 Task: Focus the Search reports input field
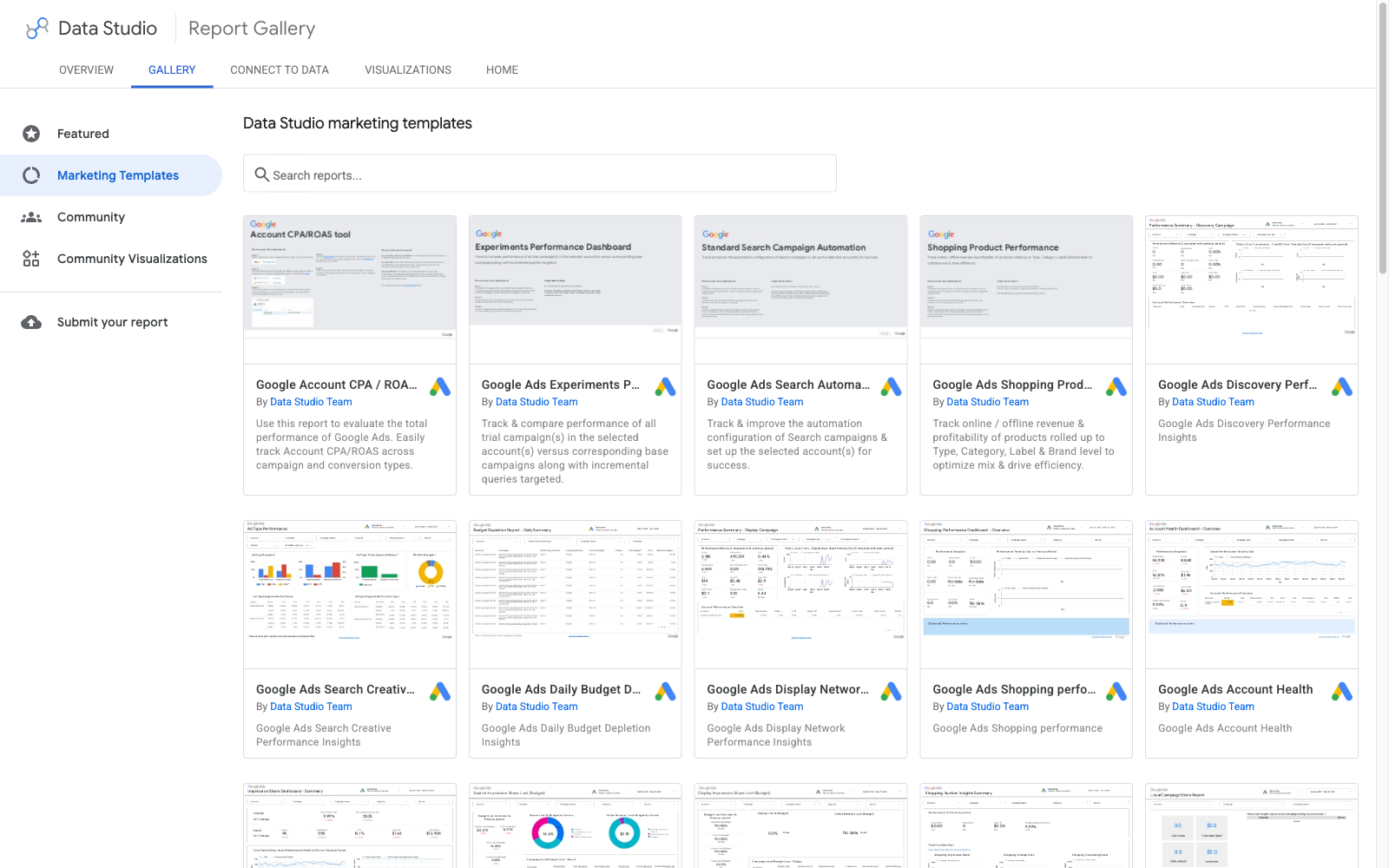pos(540,174)
